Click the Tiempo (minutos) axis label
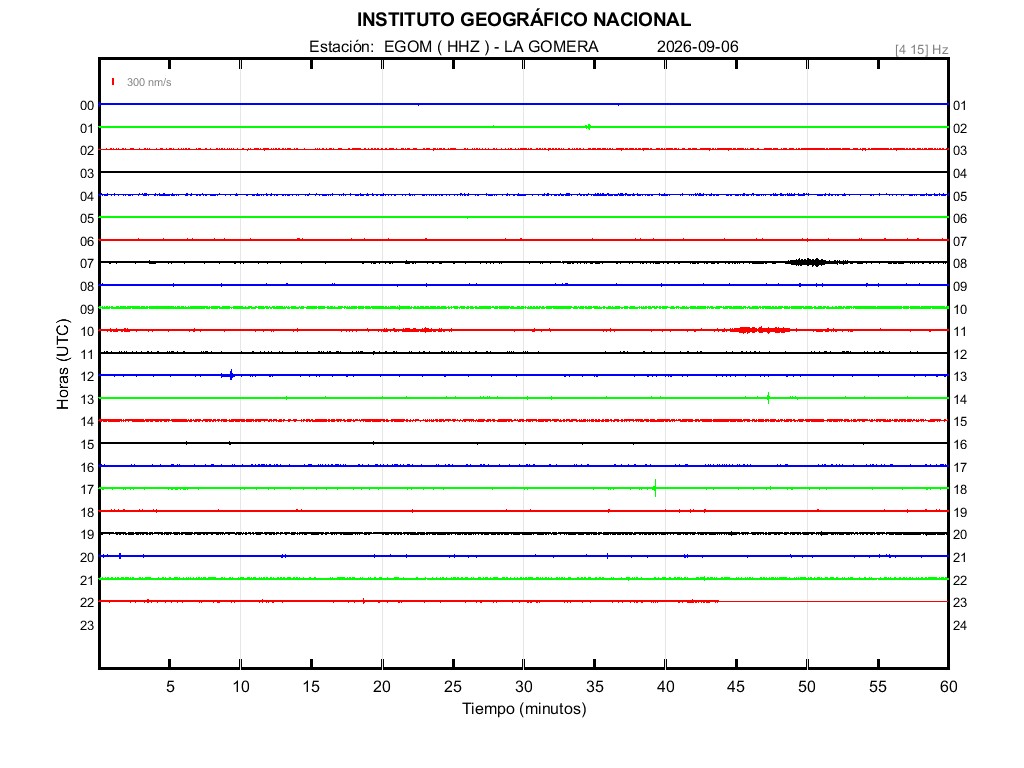Screen dimensions: 1024x768 524,709
